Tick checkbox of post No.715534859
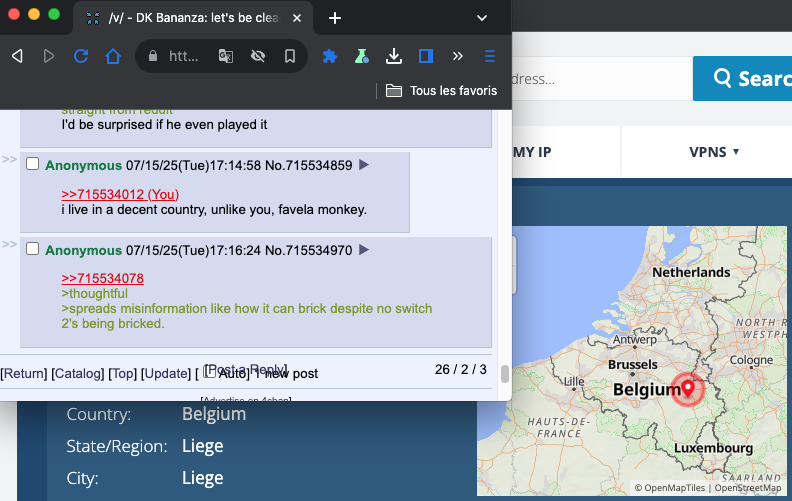The image size is (792, 501). point(32,164)
